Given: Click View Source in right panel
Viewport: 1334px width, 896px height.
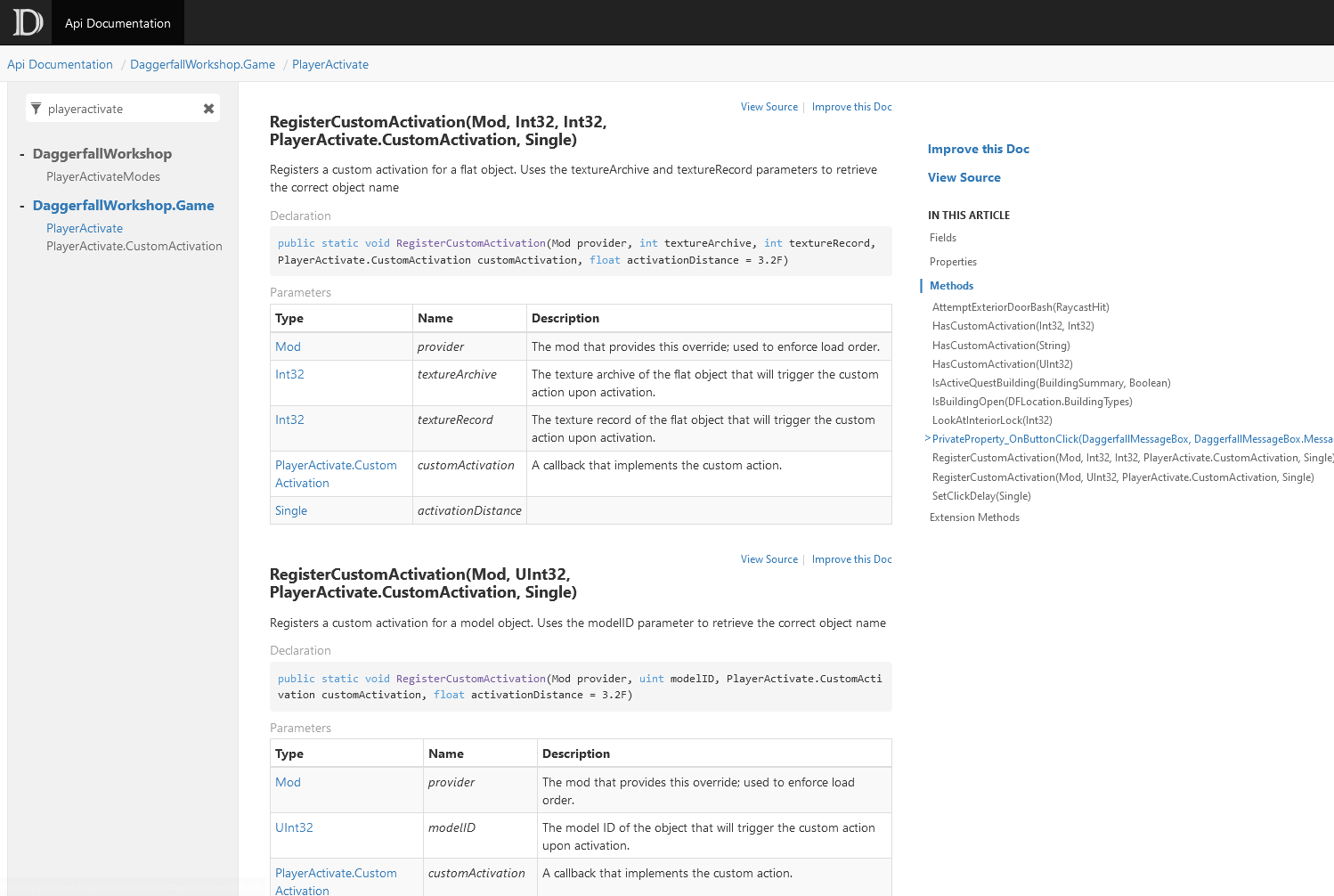Looking at the screenshot, I should (964, 177).
